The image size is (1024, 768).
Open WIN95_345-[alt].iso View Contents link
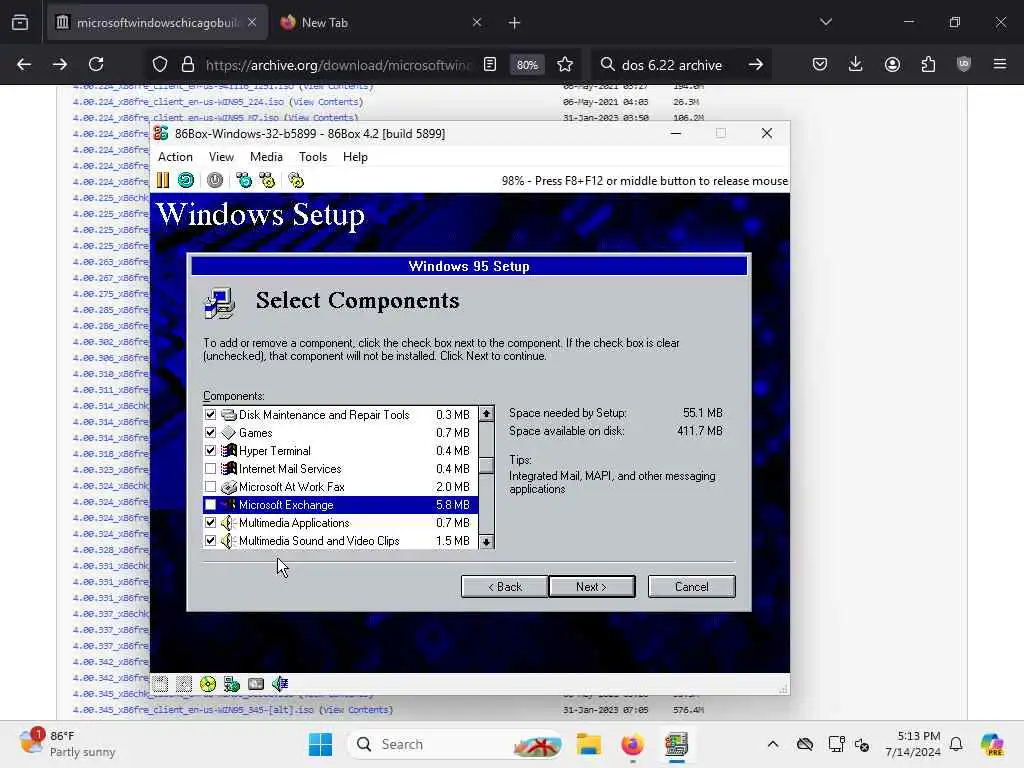[x=356, y=710]
